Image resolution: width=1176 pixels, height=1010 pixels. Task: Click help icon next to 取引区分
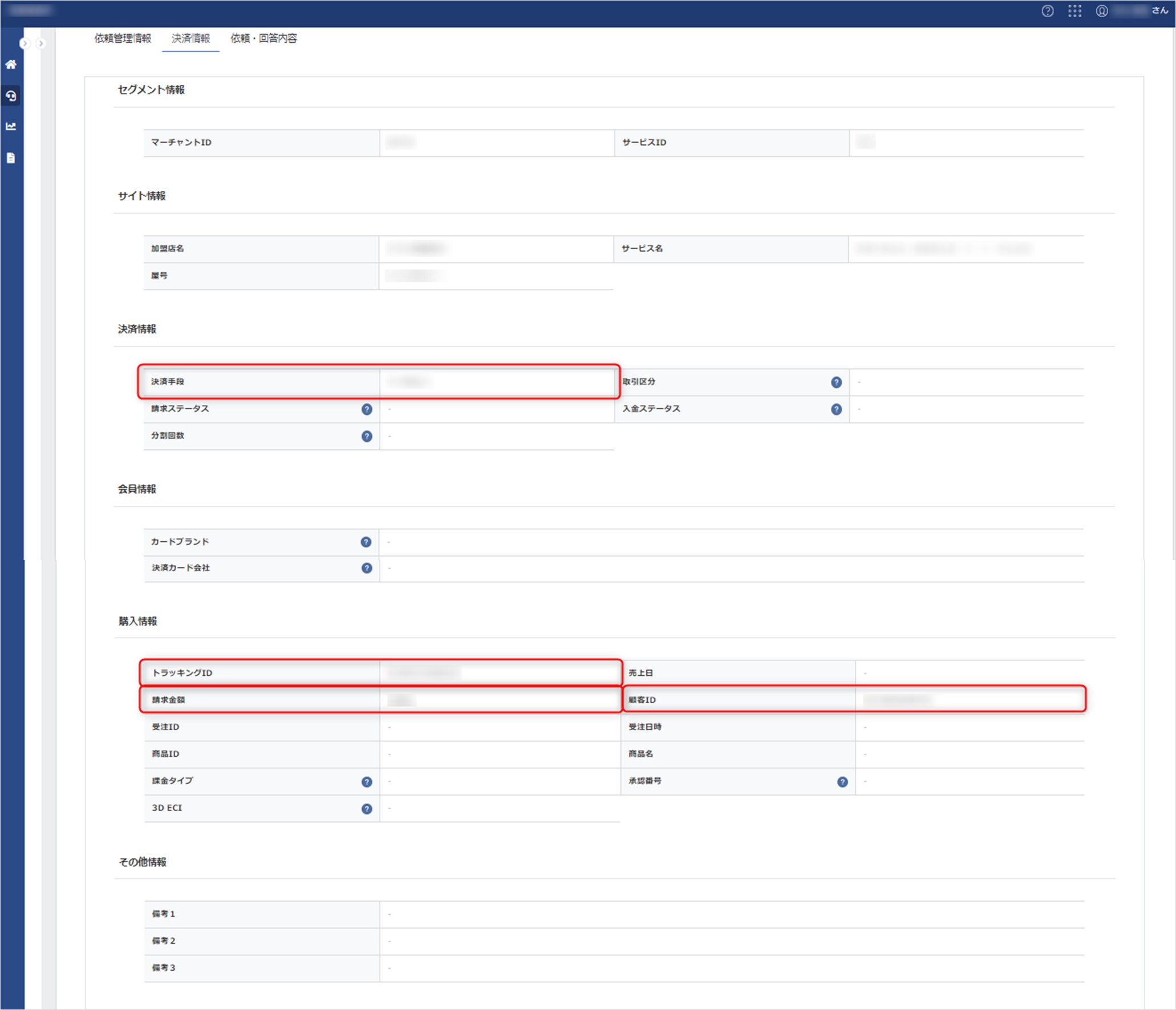click(x=836, y=382)
